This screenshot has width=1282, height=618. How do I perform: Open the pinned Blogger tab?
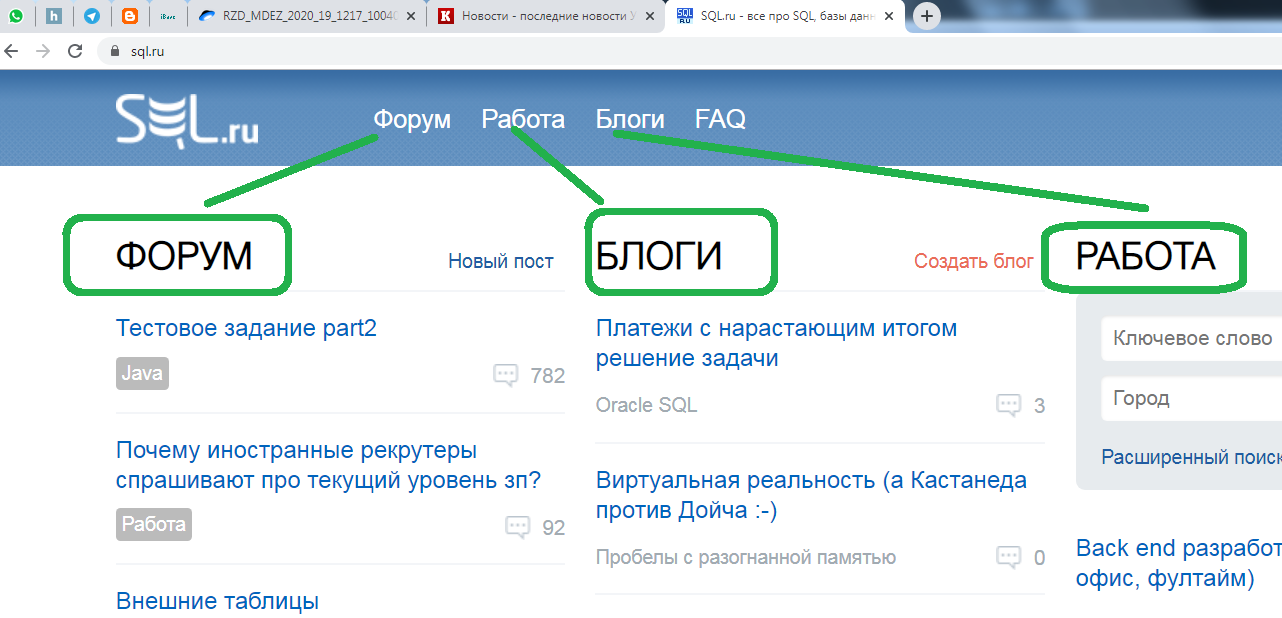click(129, 16)
